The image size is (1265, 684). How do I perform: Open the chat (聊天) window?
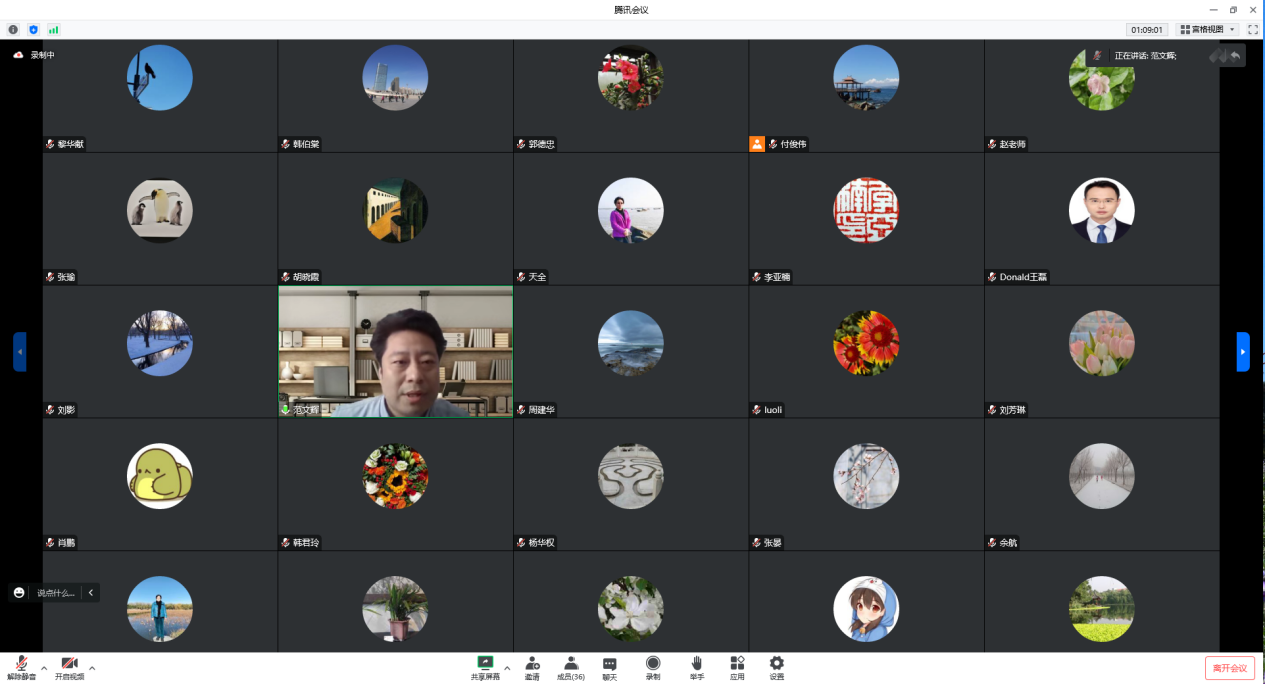point(609,665)
